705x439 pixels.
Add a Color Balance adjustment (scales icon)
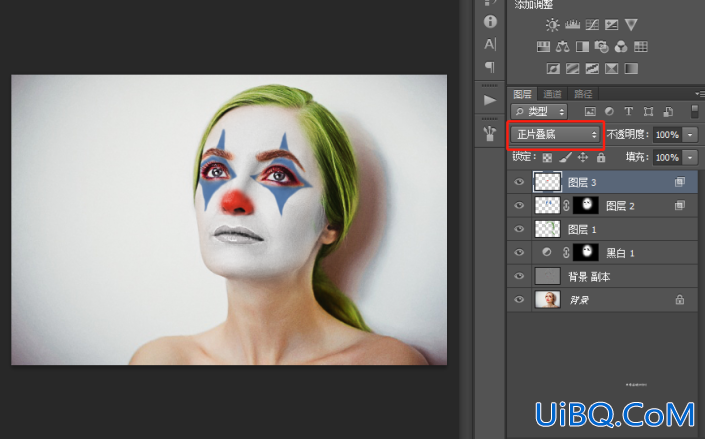pos(562,47)
